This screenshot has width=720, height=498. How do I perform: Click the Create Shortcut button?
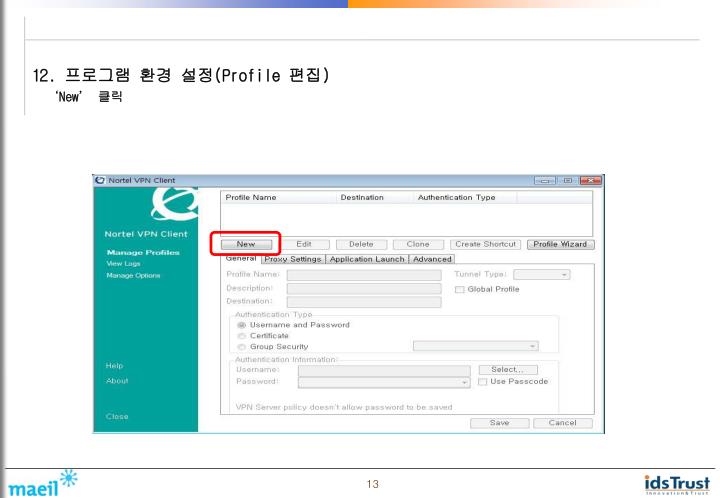pos(485,244)
